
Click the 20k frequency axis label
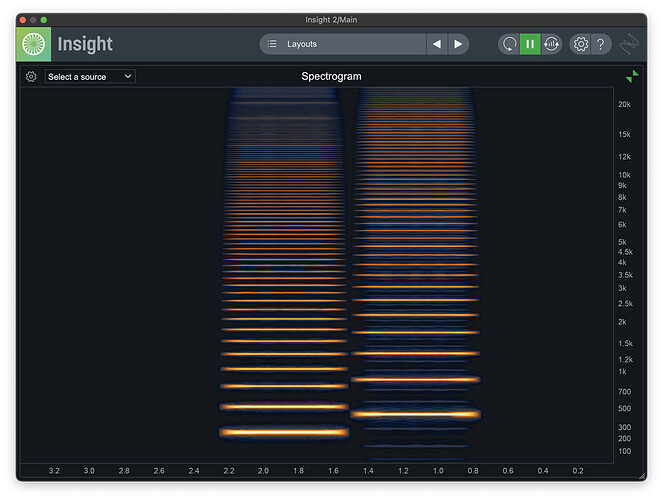(x=624, y=104)
